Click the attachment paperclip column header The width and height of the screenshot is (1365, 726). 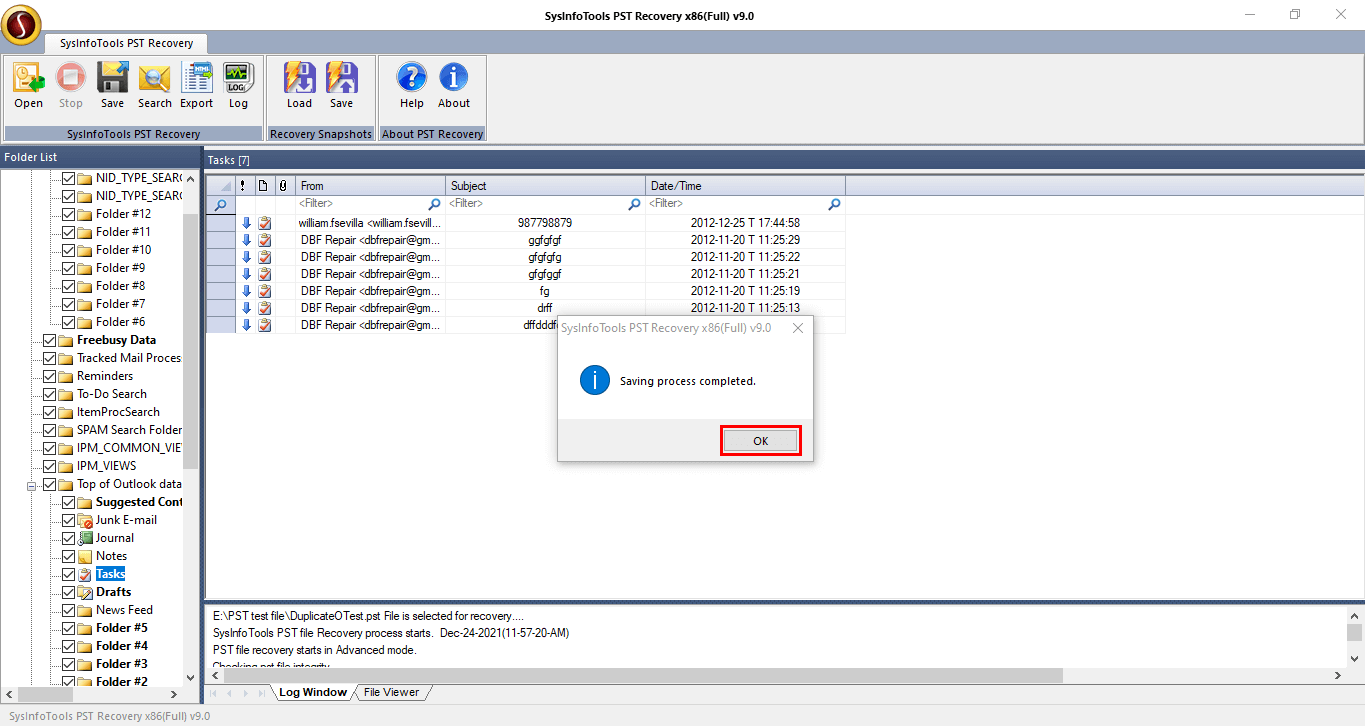[x=284, y=186]
